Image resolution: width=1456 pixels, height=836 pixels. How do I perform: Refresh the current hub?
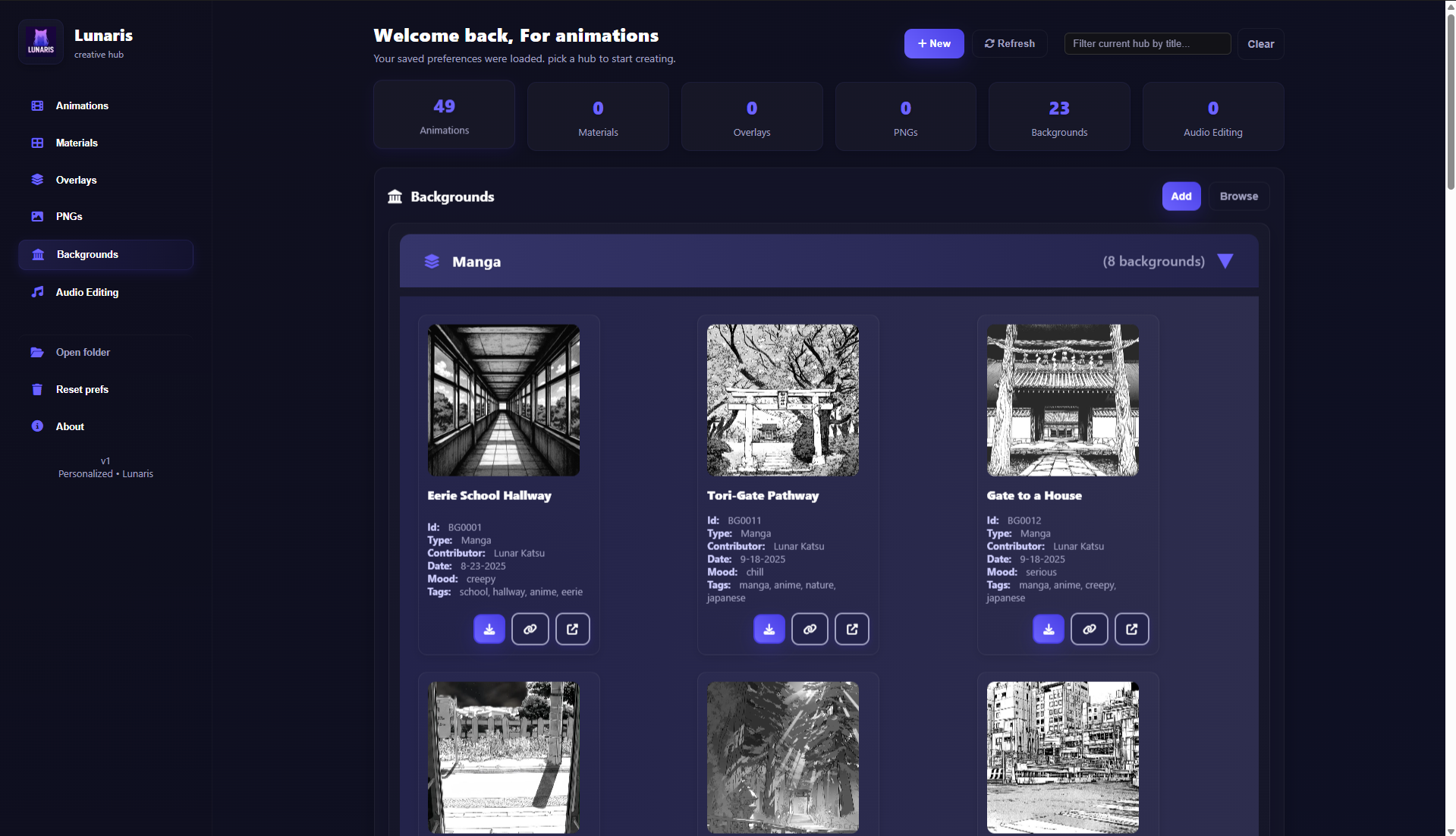[x=1008, y=43]
